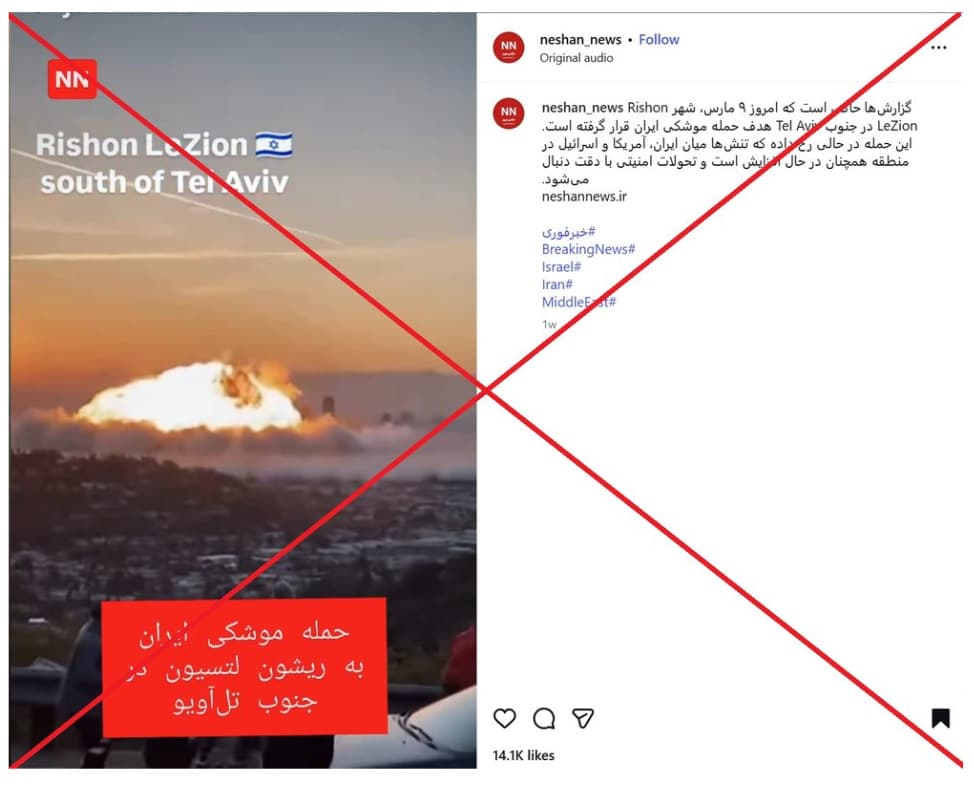
Task: Click neshan_news username in the caption
Action: (582, 108)
